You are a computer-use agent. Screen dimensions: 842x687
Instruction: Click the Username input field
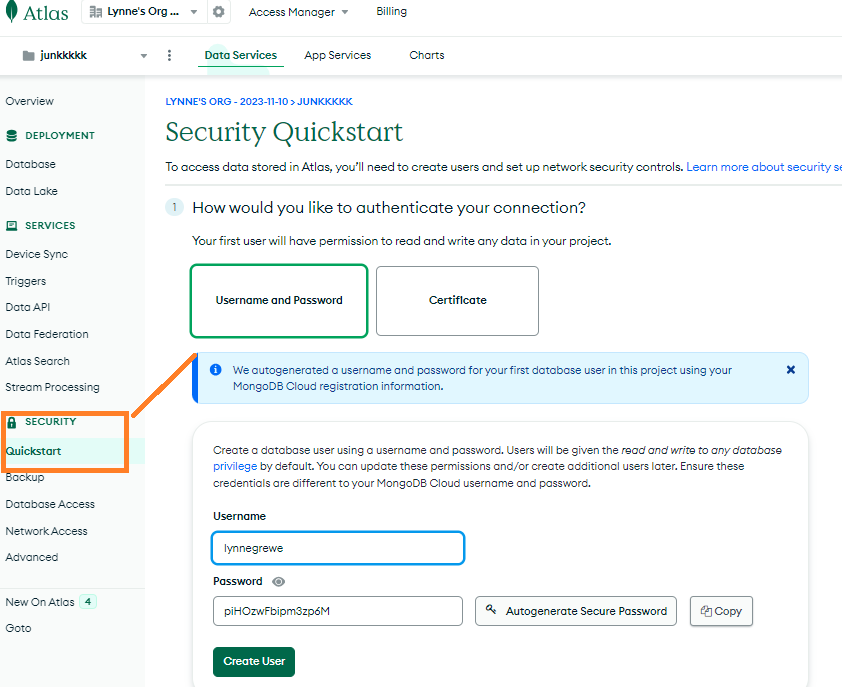pos(338,548)
